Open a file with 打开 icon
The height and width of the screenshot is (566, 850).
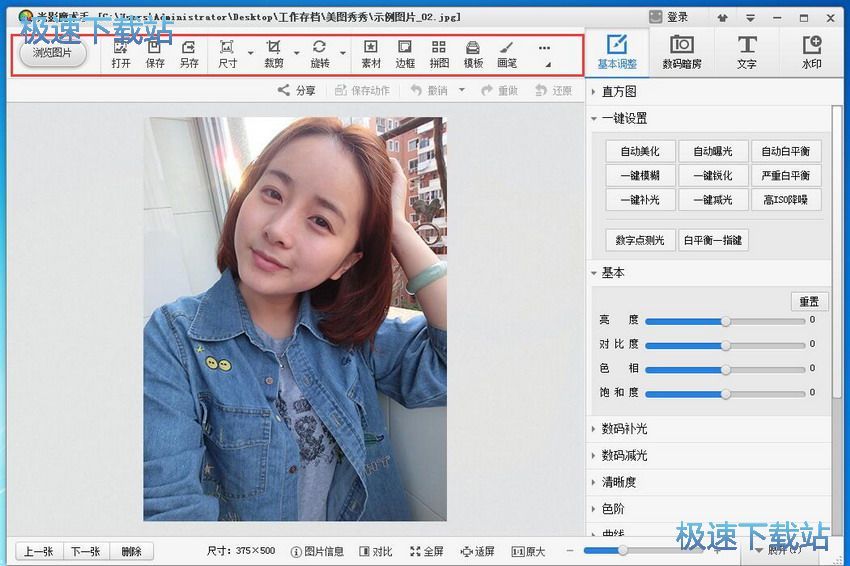point(121,54)
